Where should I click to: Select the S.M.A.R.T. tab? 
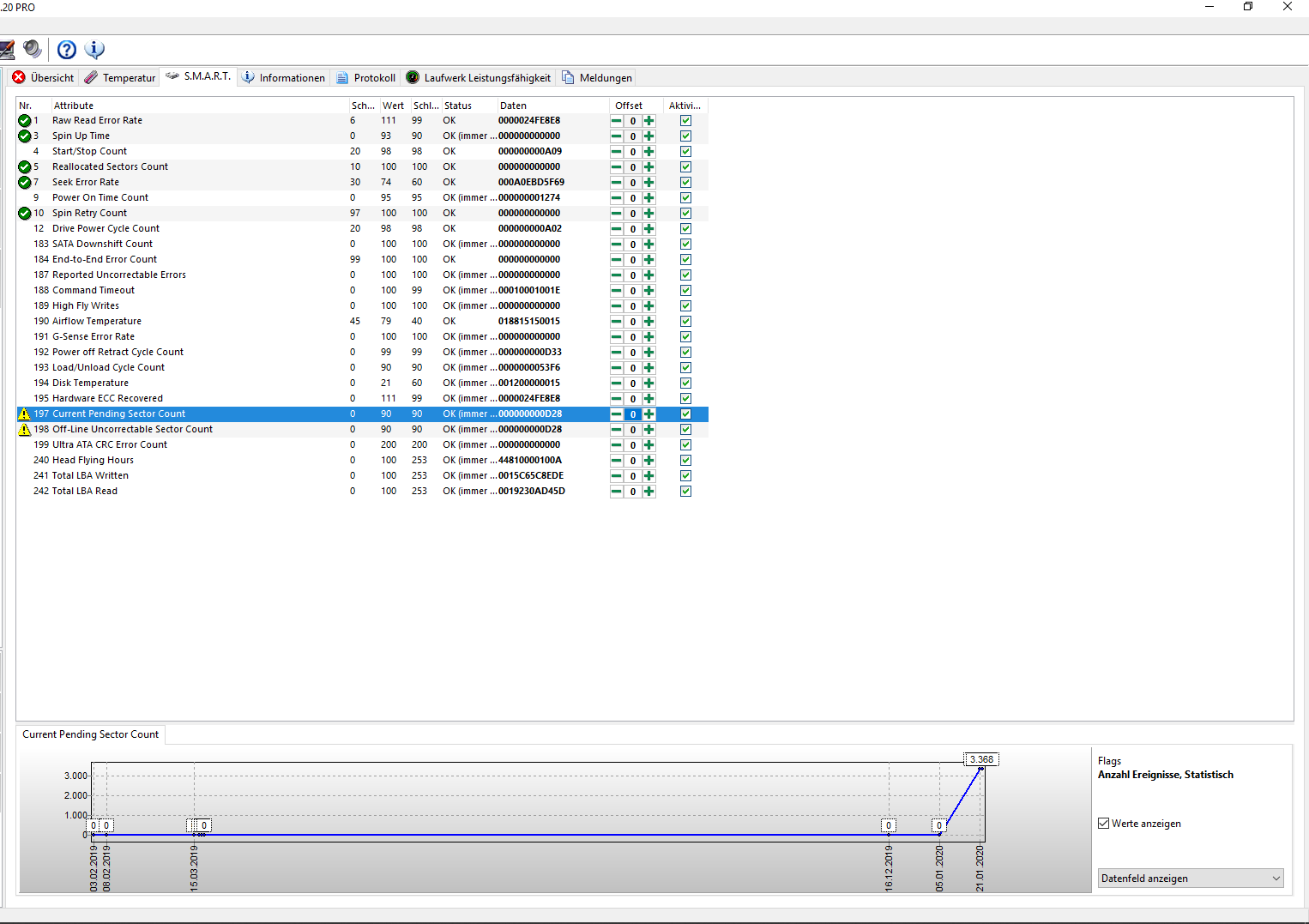(x=198, y=76)
